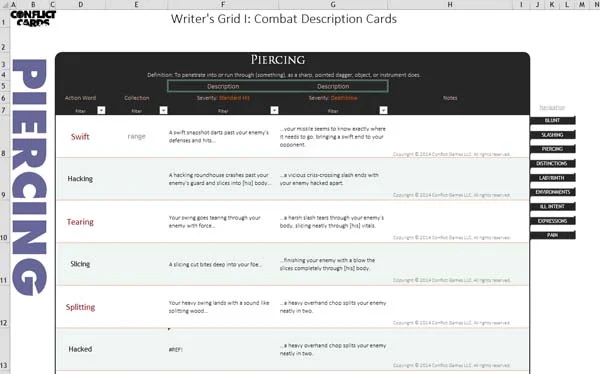The height and width of the screenshot is (374, 600).
Task: Select row 13 header
Action: (4, 350)
